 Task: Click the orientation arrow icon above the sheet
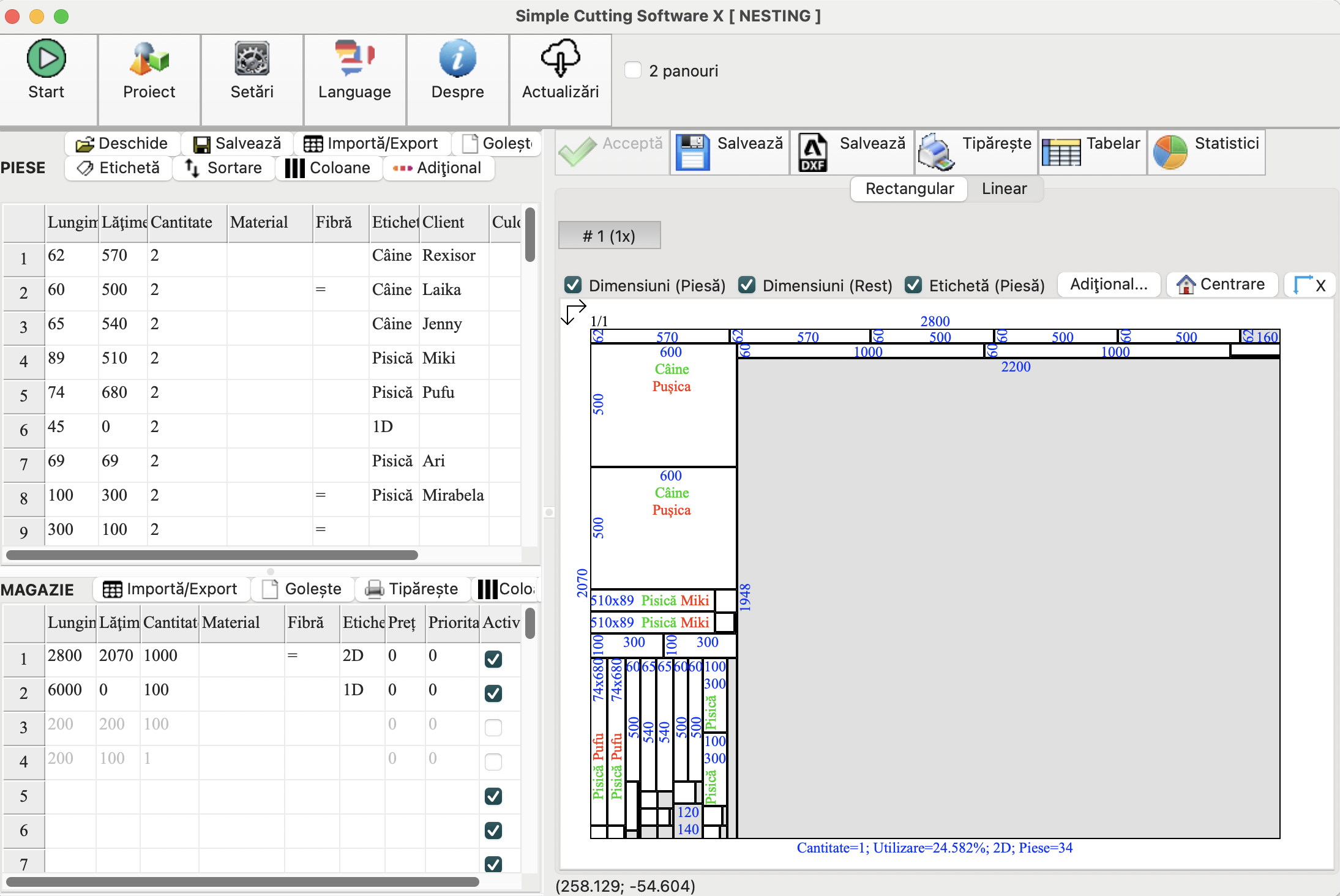pos(574,312)
